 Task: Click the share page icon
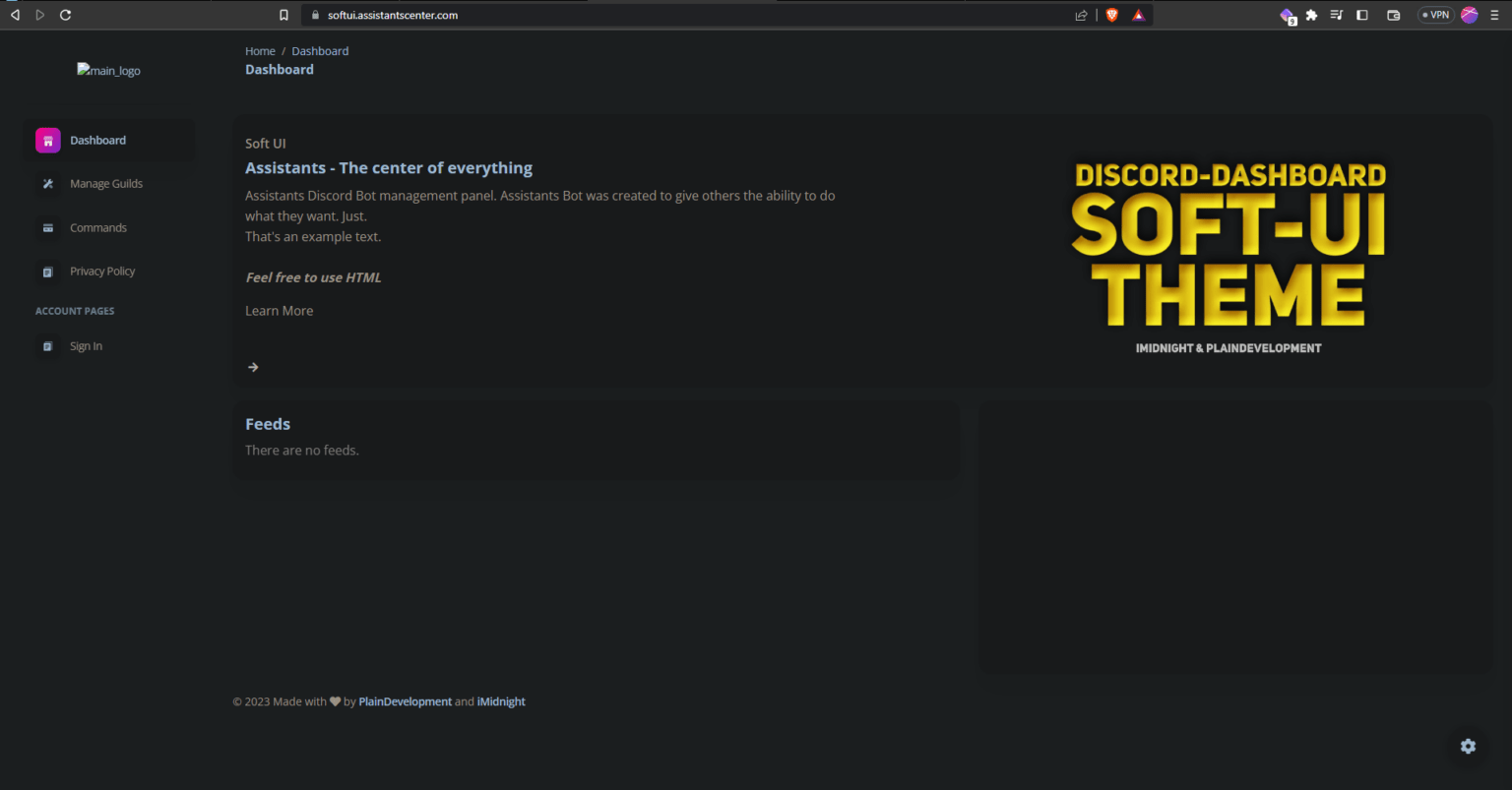(1080, 14)
